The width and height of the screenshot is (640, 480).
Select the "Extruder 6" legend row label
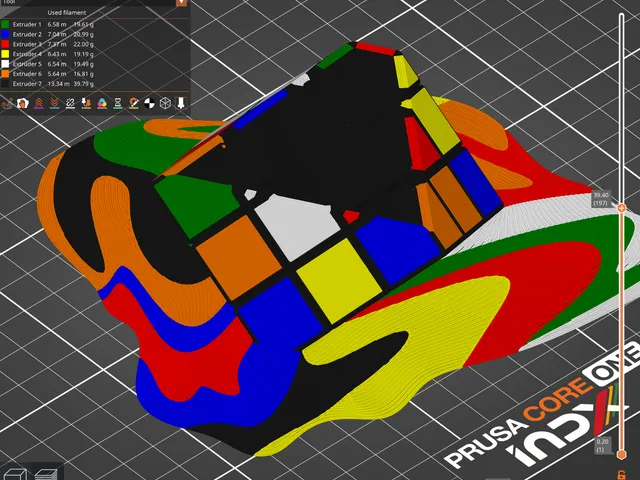(27, 74)
